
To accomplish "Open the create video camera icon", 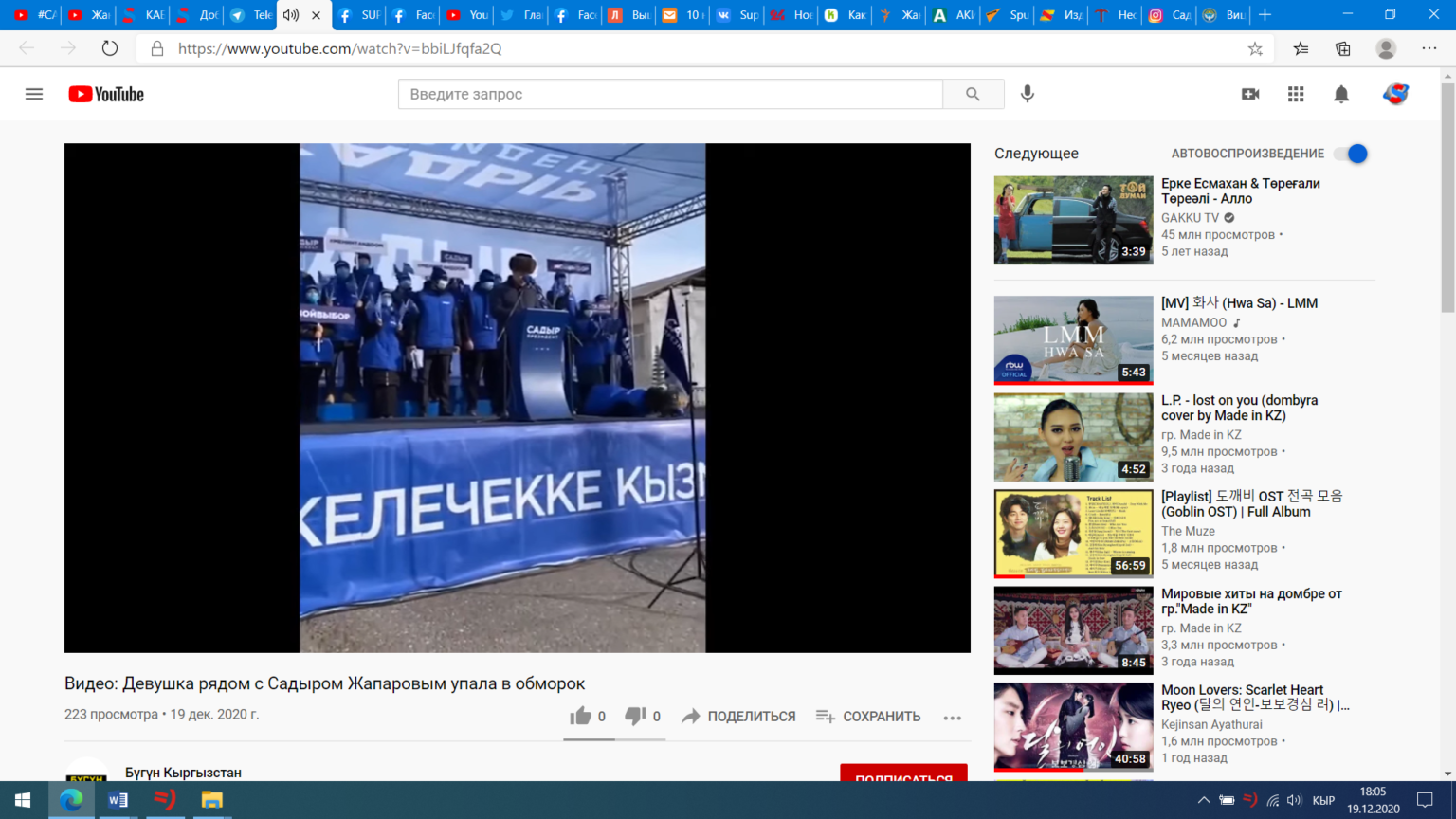I will pos(1250,94).
